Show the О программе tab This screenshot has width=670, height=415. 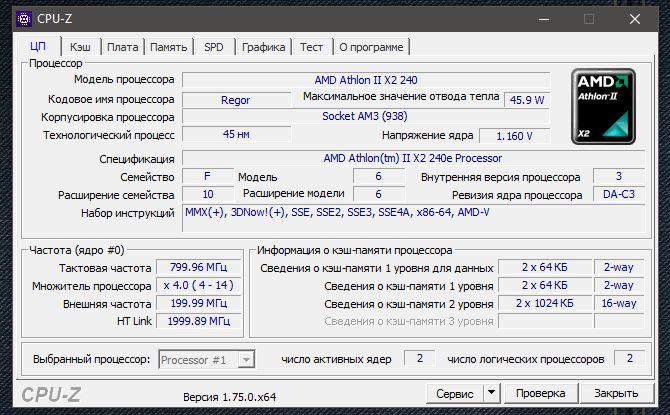tap(371, 47)
